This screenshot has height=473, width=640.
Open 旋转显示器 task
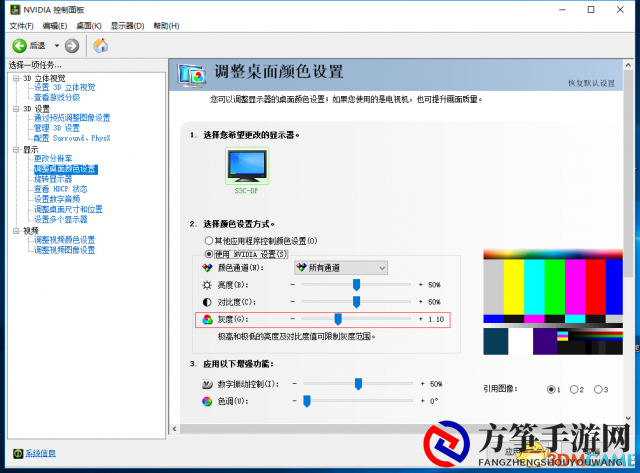coord(53,179)
